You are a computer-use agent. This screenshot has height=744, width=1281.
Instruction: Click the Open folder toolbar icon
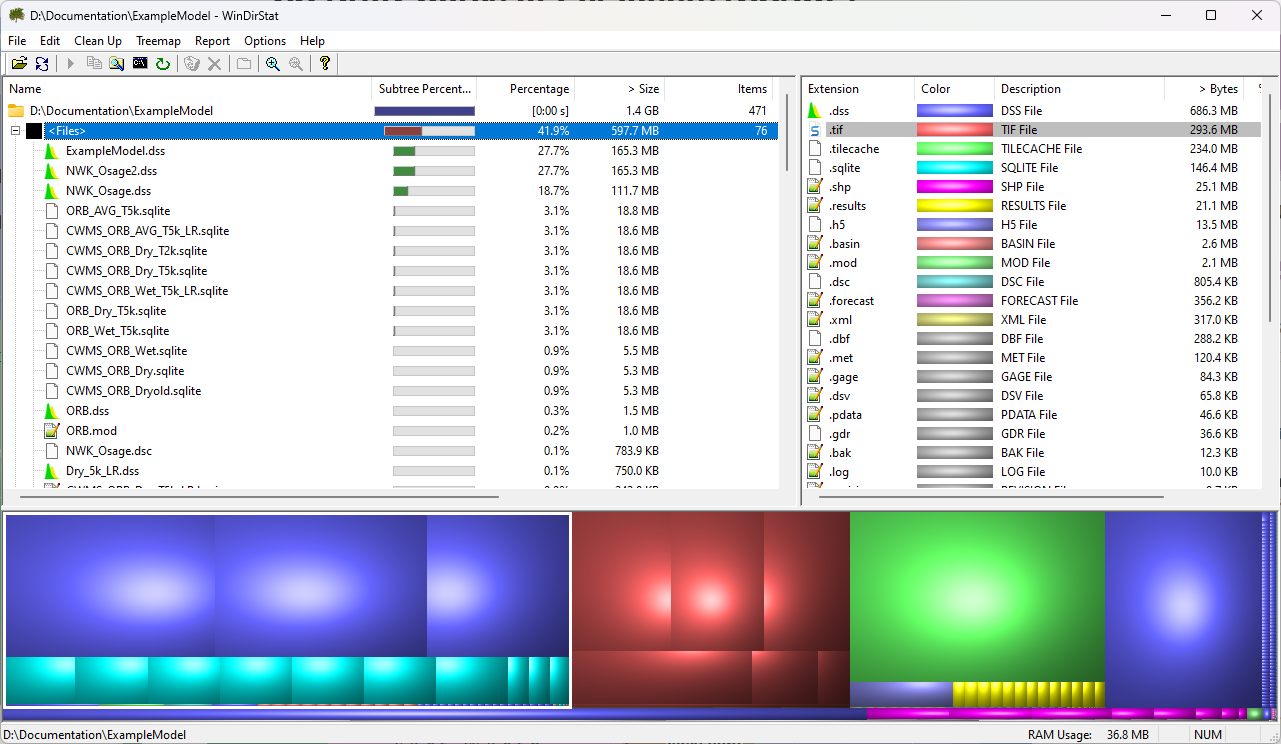coord(19,64)
